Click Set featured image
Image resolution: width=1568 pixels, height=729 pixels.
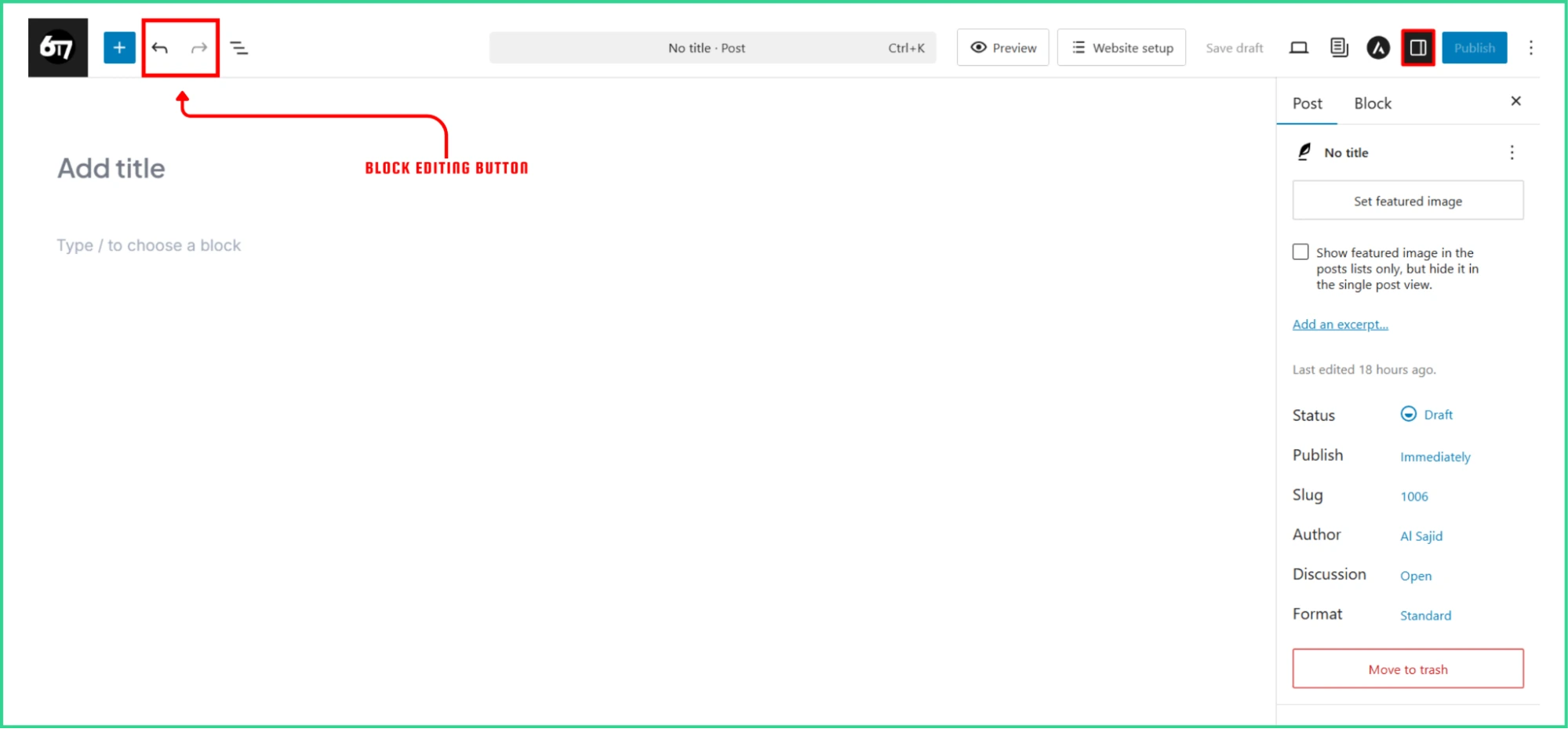click(1408, 201)
